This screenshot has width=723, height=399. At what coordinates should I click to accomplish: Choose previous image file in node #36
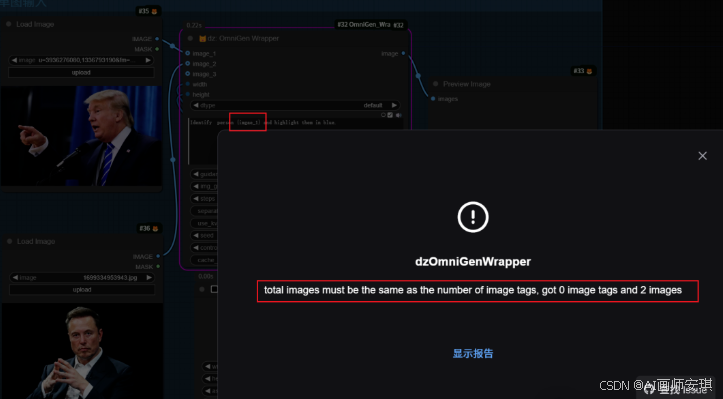(15, 278)
